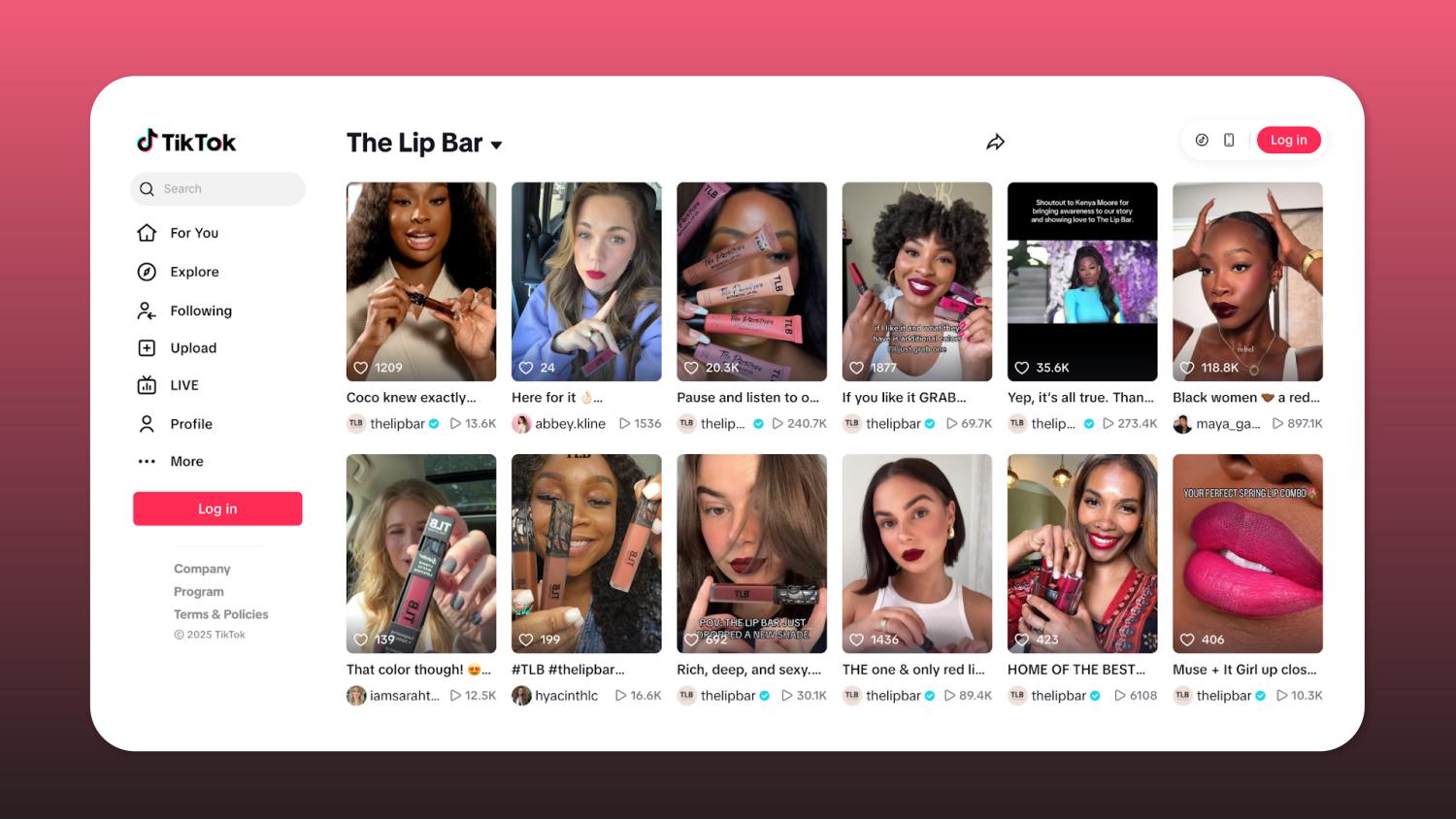Open the compass icon in top-right pill
Screen dimensions: 1456x819
[x=1202, y=140]
